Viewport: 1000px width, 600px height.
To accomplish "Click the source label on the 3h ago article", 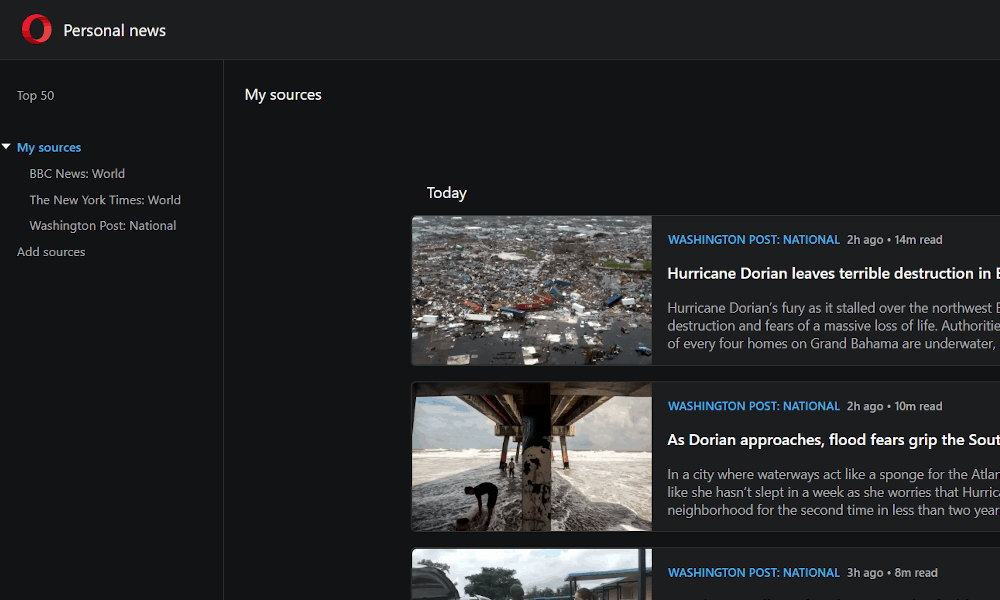I will (x=753, y=573).
